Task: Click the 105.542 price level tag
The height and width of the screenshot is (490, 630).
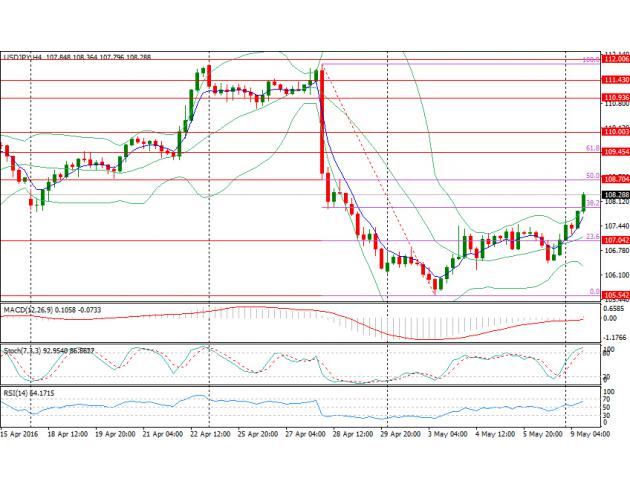Action: pos(613,295)
